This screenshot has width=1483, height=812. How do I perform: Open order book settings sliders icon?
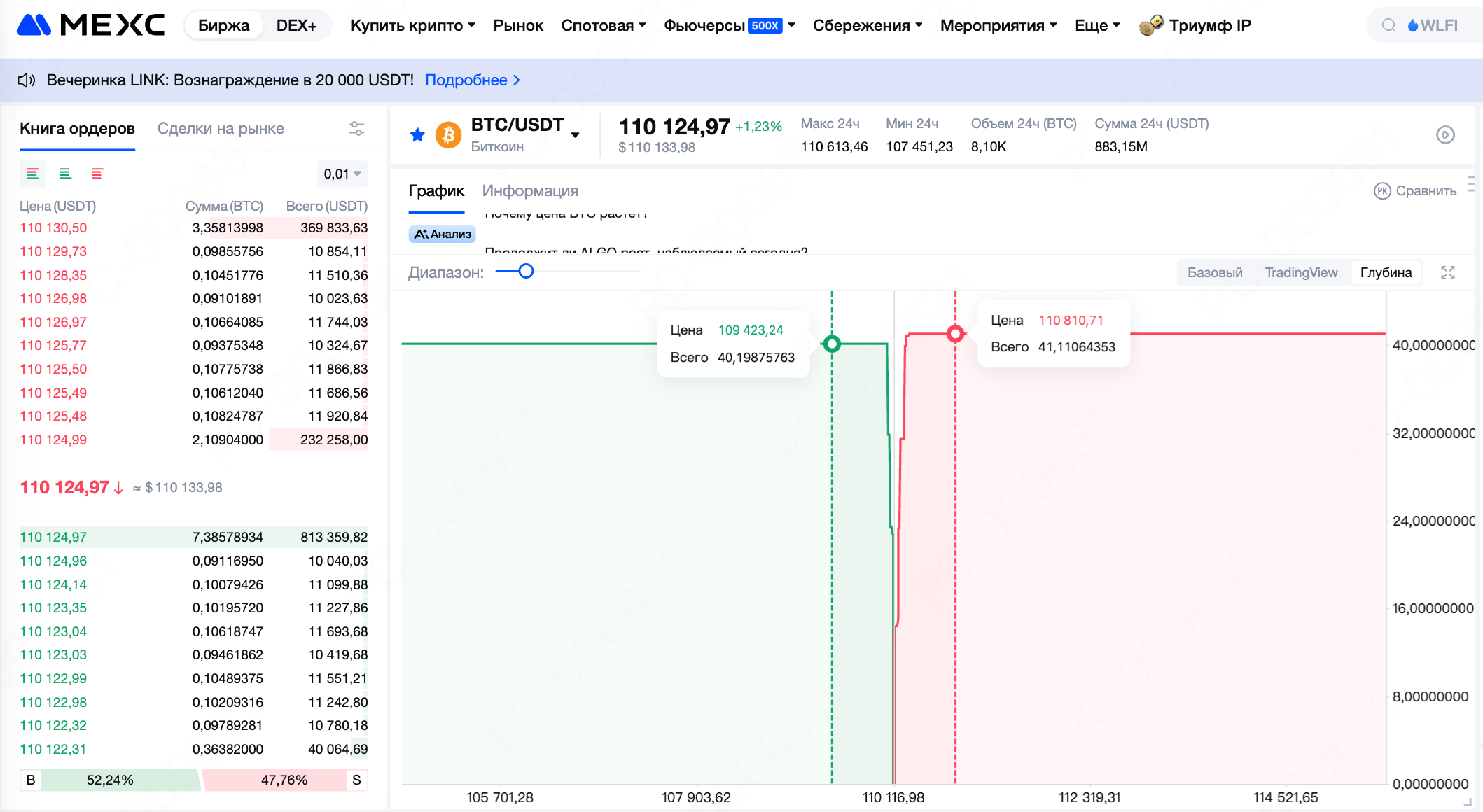356,129
